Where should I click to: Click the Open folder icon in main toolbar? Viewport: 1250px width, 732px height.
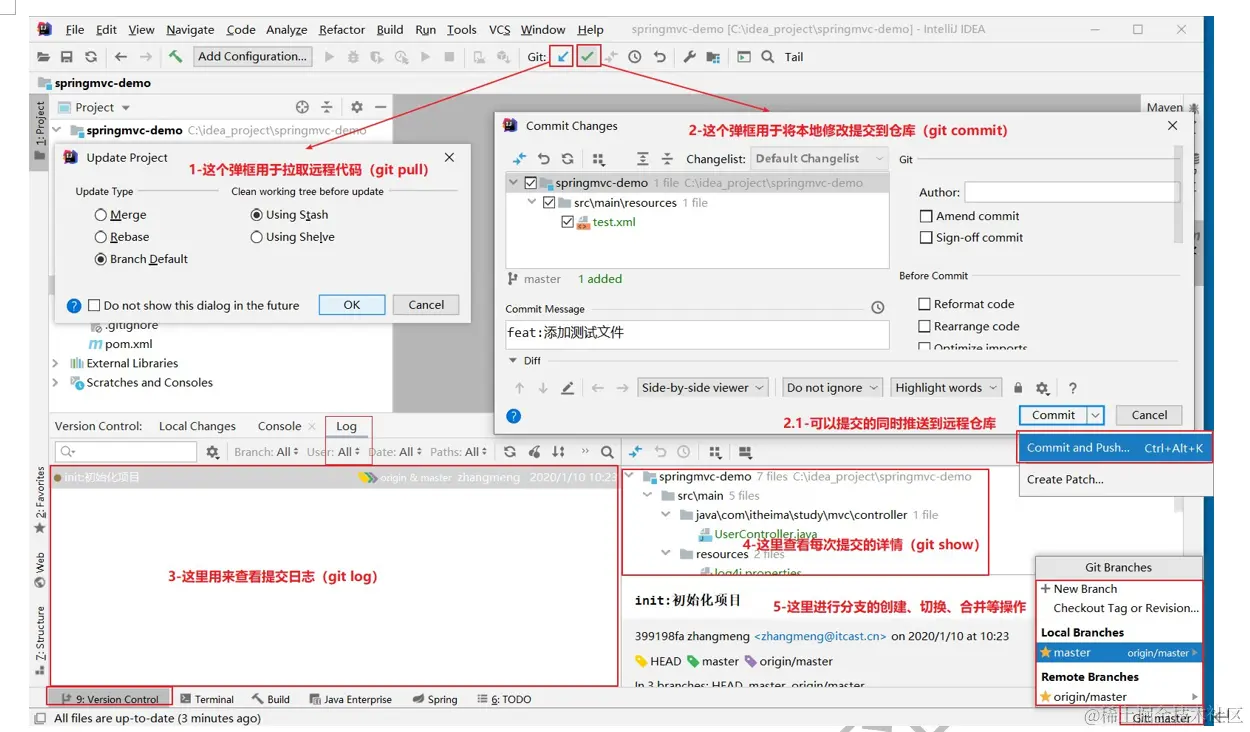click(x=43, y=57)
